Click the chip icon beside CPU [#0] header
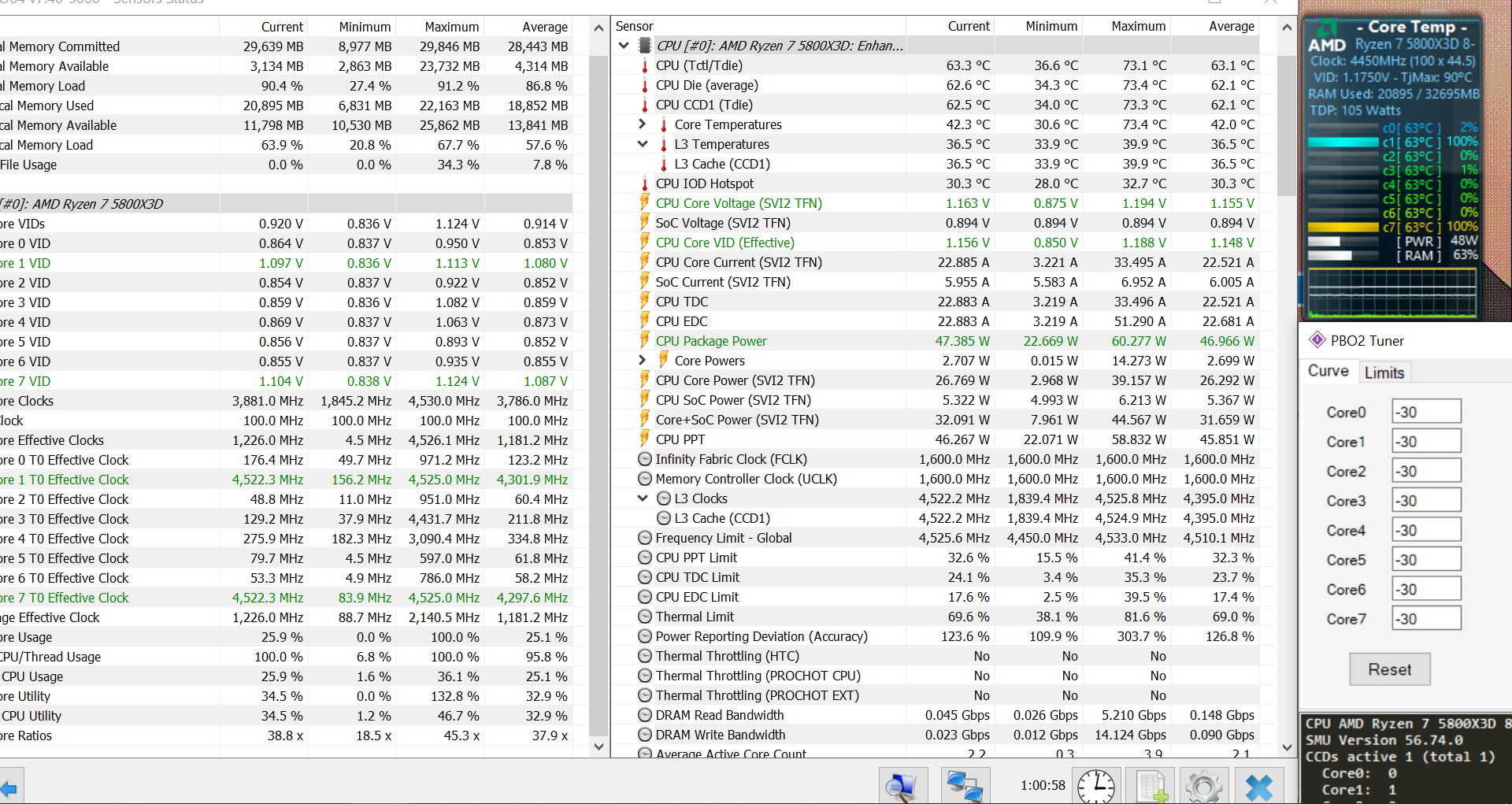Image resolution: width=1512 pixels, height=804 pixels. pyautogui.click(x=645, y=46)
